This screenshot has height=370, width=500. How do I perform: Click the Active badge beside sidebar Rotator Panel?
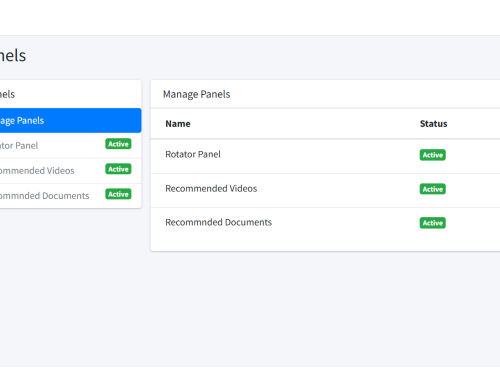(118, 144)
